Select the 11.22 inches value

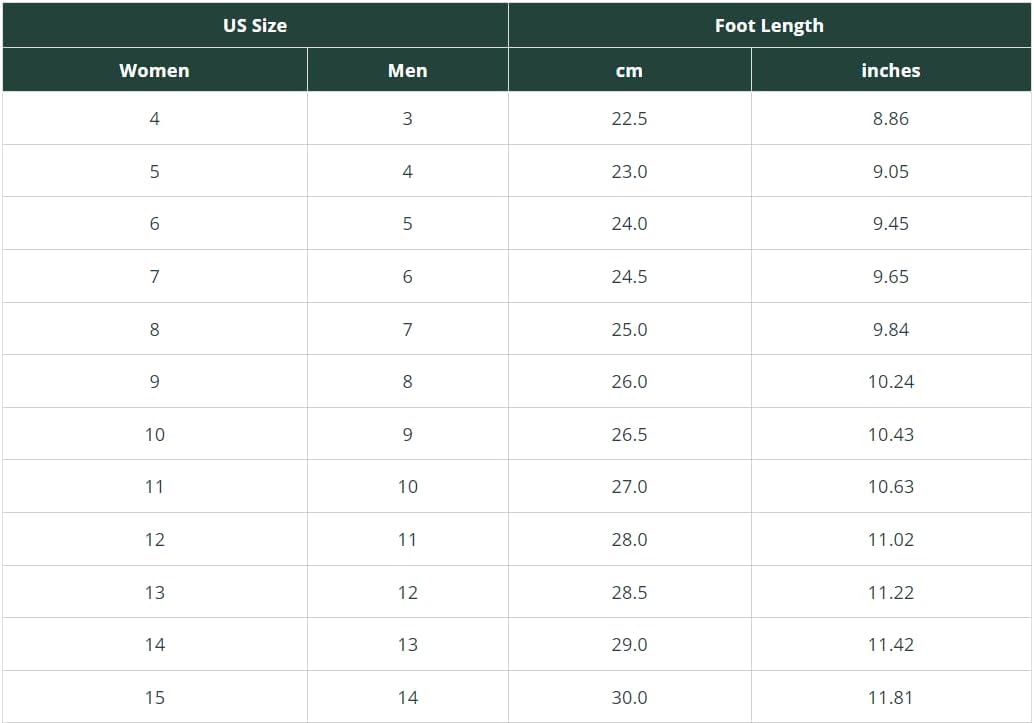point(890,593)
